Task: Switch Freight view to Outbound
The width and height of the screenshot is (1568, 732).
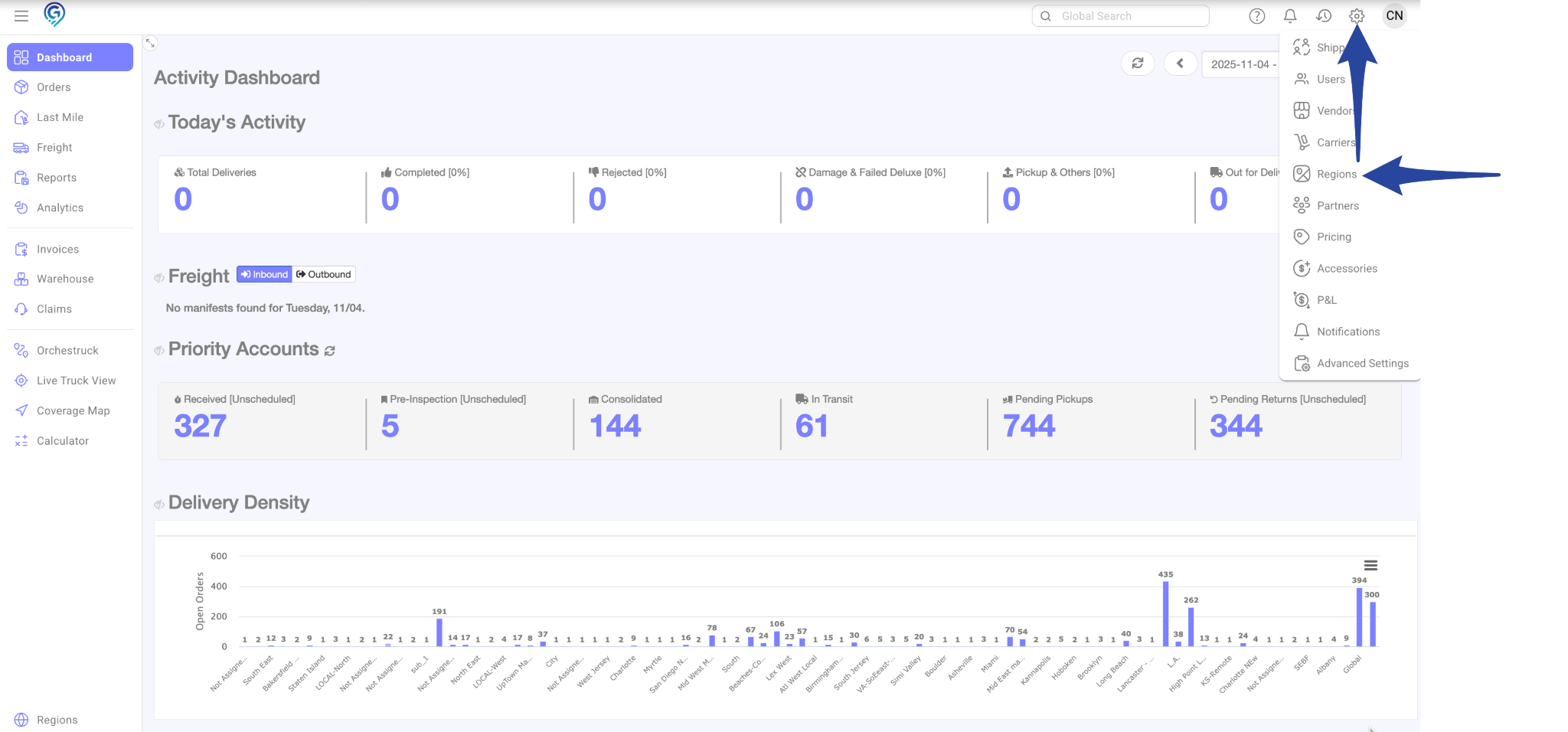Action: click(x=324, y=274)
